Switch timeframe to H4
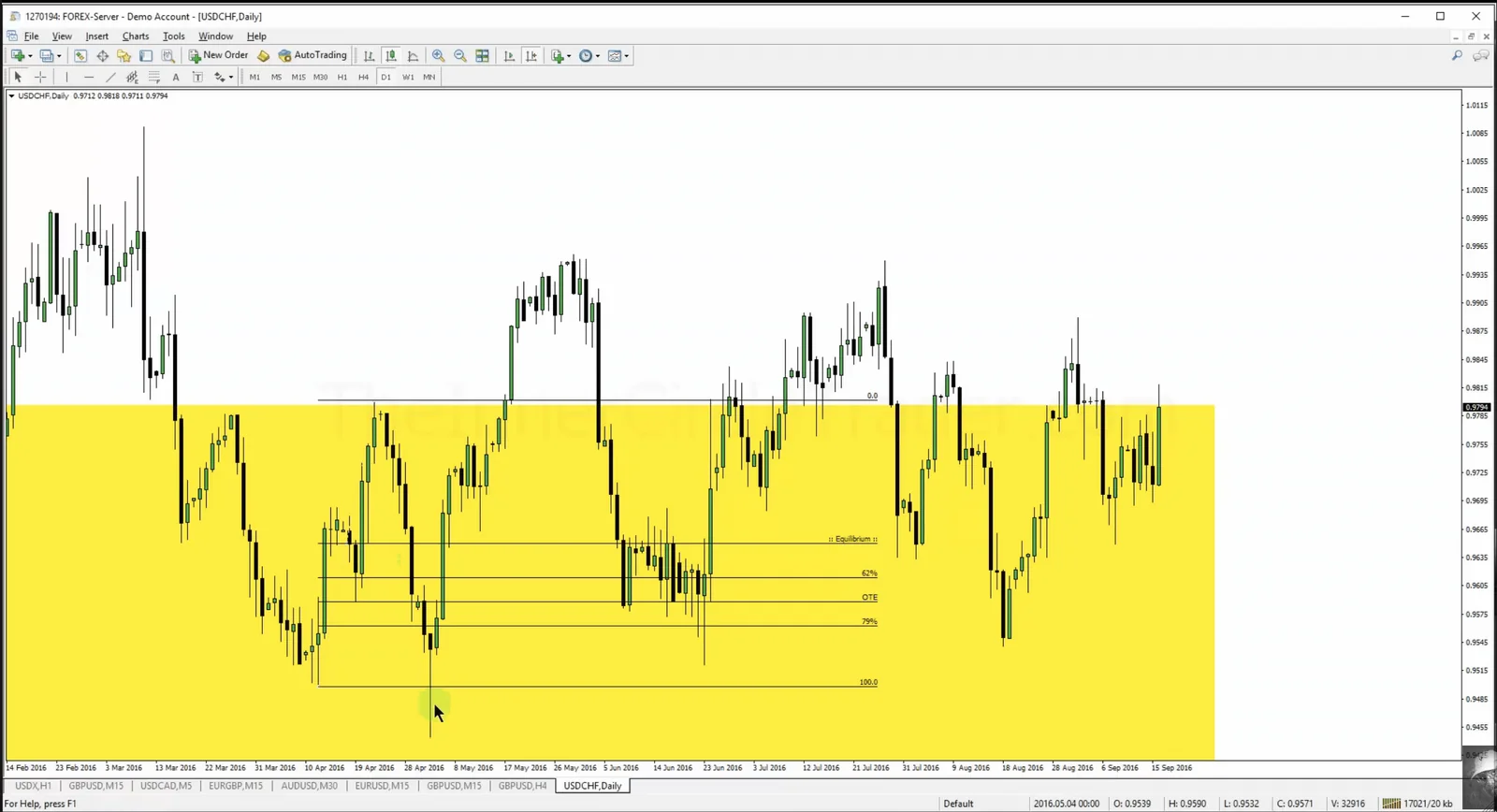Screen dimensions: 1497x812 click(363, 78)
